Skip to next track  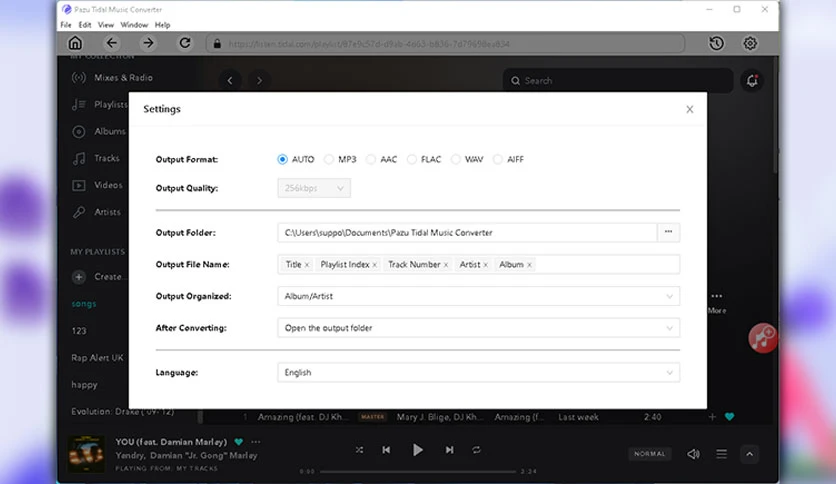pos(449,450)
